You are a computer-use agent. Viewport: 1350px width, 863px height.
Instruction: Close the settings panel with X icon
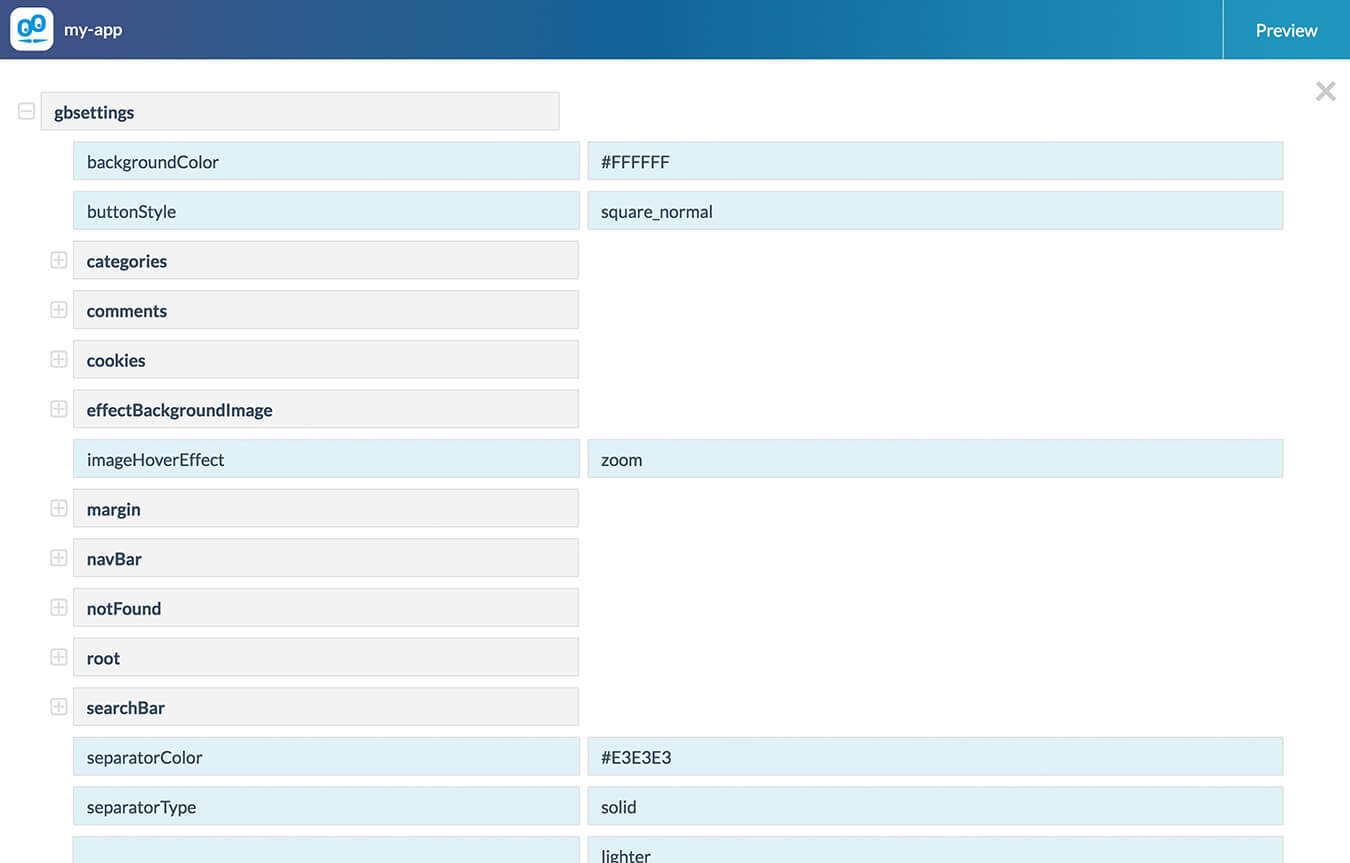click(x=1325, y=92)
